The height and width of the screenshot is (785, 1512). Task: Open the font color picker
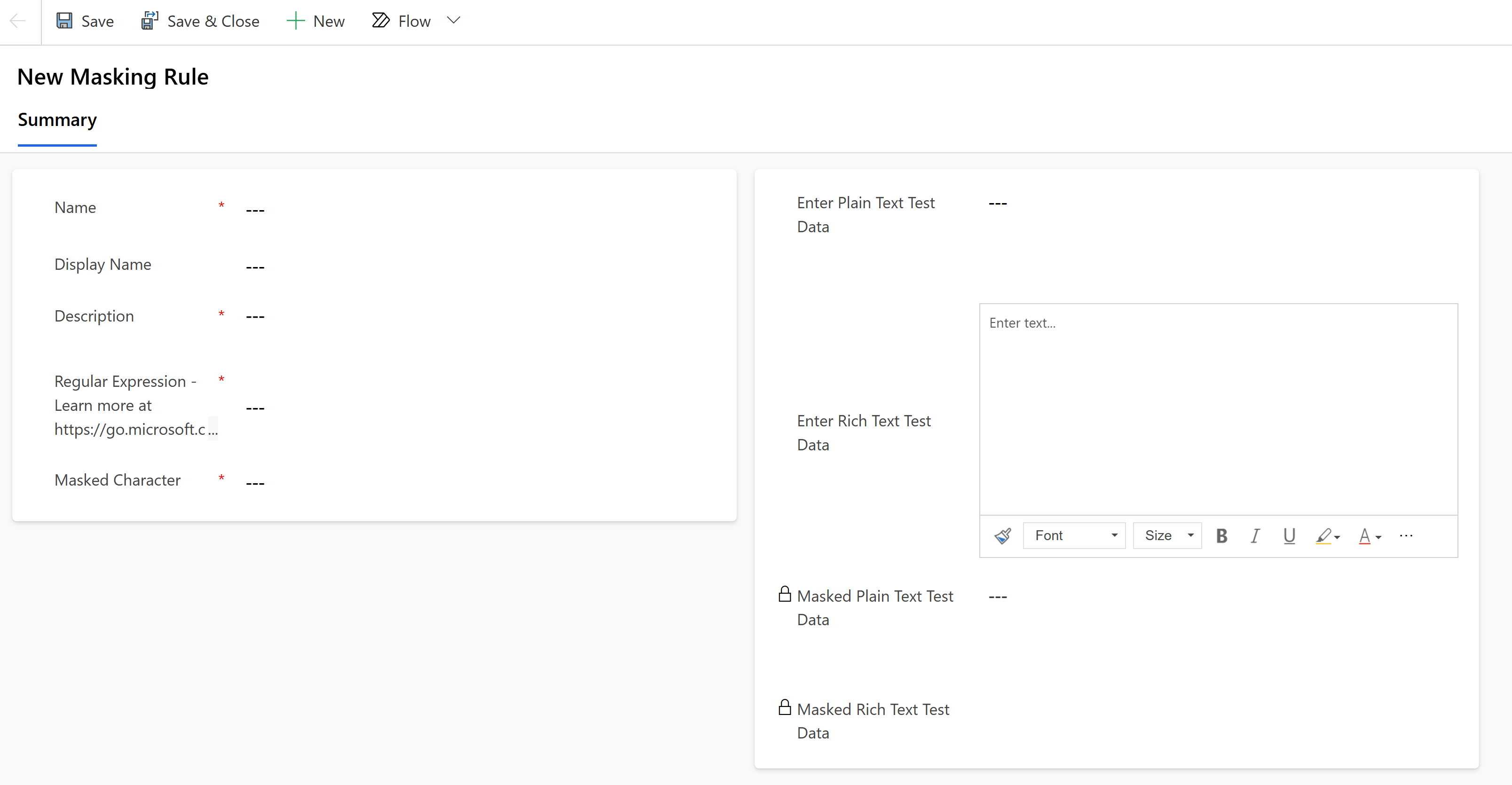(x=1370, y=536)
